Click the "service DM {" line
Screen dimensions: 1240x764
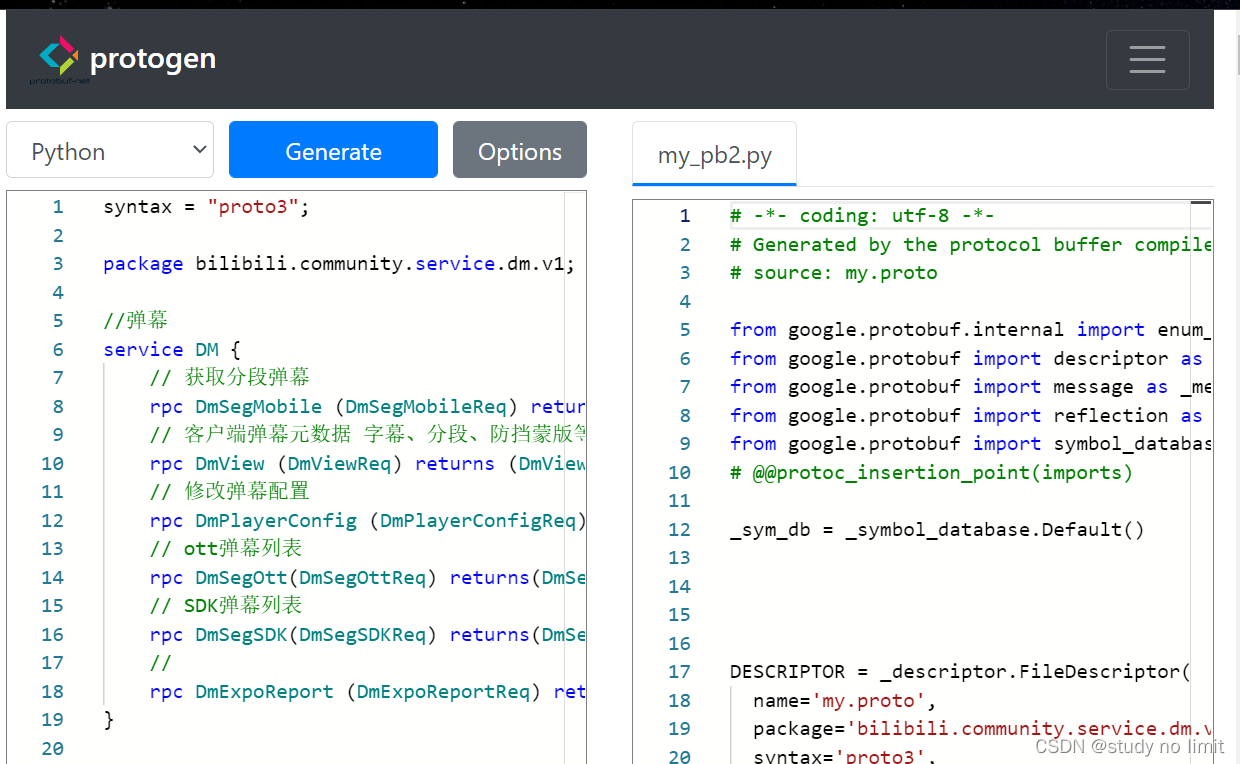point(172,350)
